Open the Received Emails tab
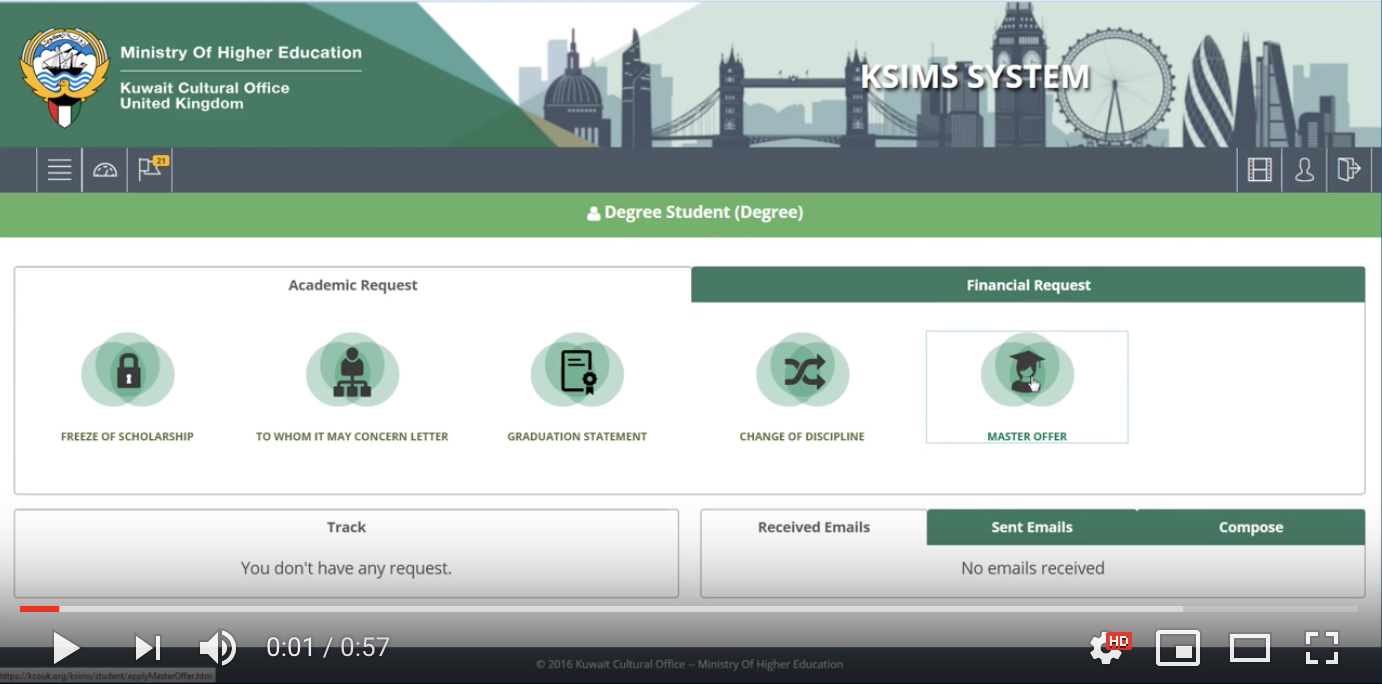 [814, 527]
